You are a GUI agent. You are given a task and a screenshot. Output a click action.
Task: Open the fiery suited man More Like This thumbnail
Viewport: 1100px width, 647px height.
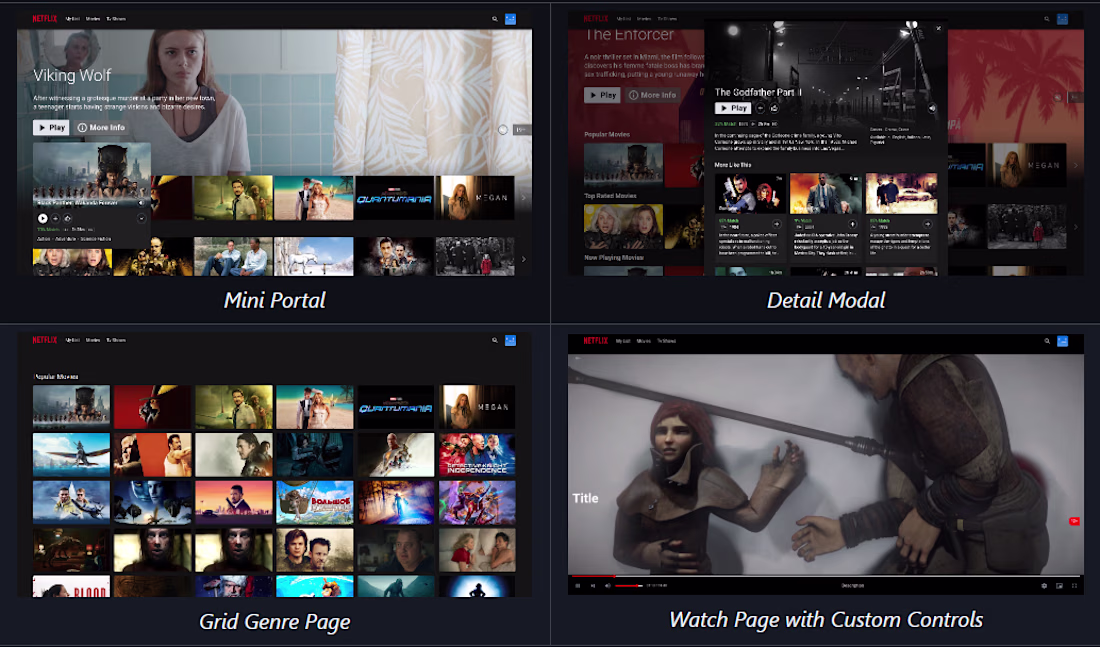tap(825, 193)
